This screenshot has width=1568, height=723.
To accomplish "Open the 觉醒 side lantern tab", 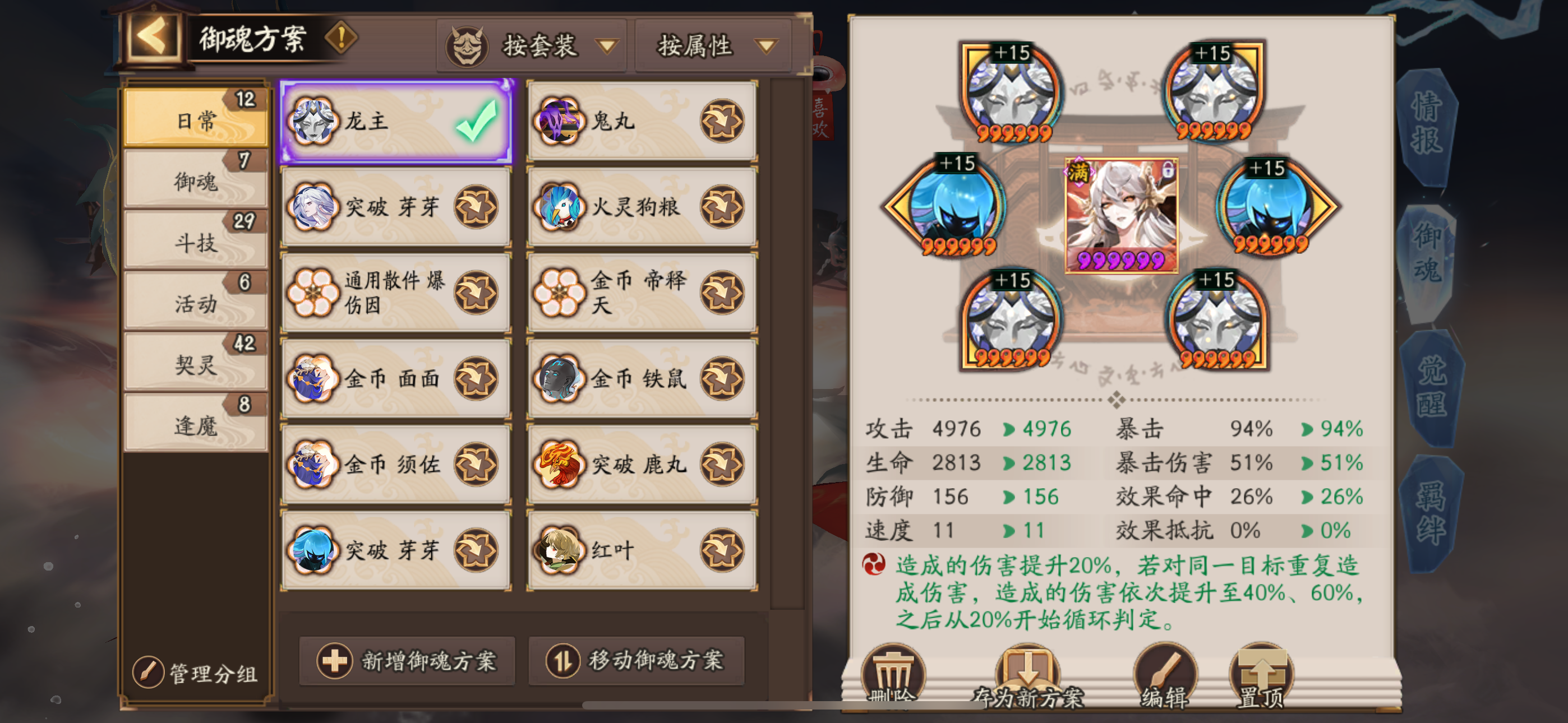I will tap(1431, 387).
